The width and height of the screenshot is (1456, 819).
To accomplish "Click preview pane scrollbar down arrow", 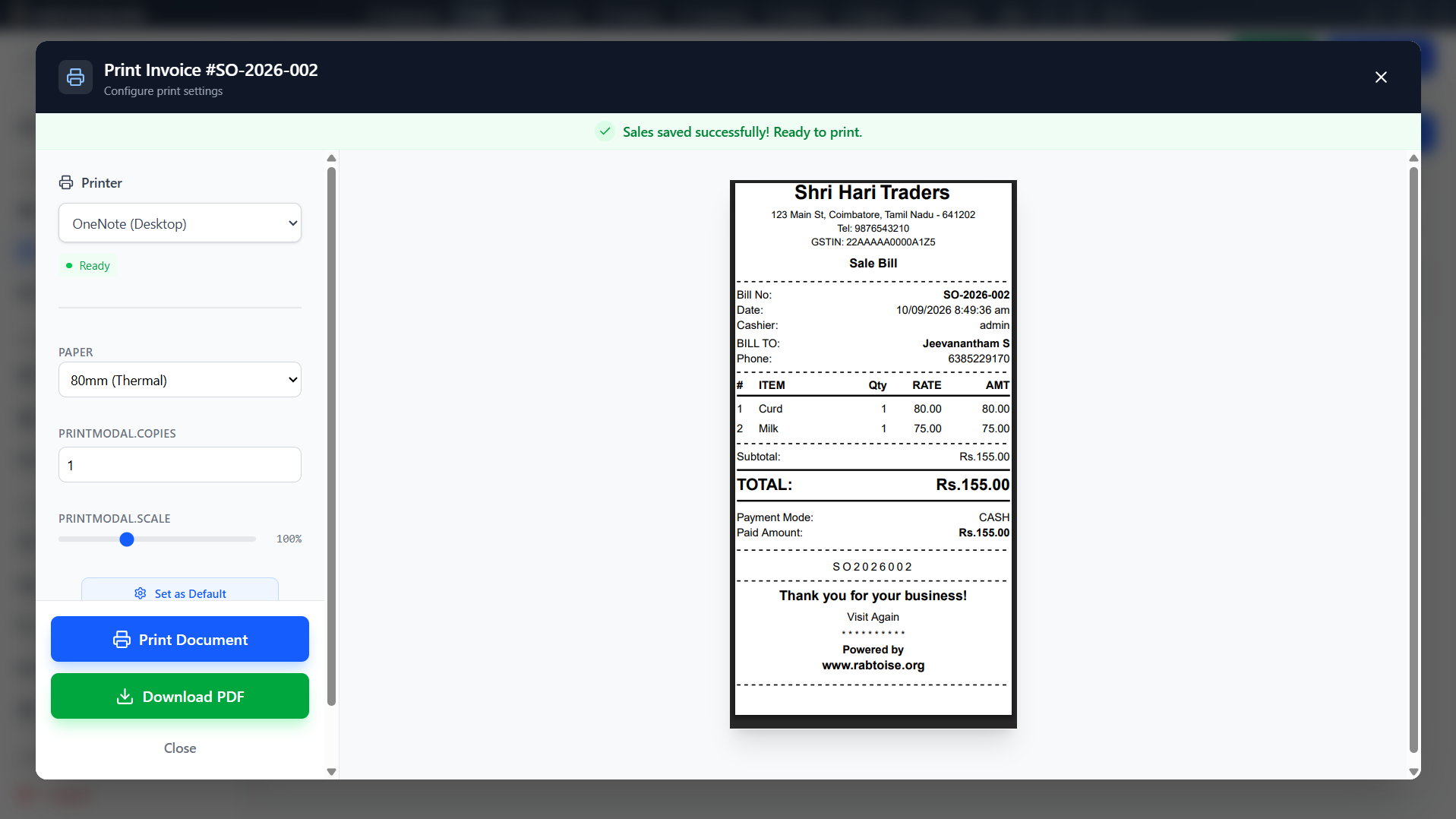I will pyautogui.click(x=1413, y=771).
